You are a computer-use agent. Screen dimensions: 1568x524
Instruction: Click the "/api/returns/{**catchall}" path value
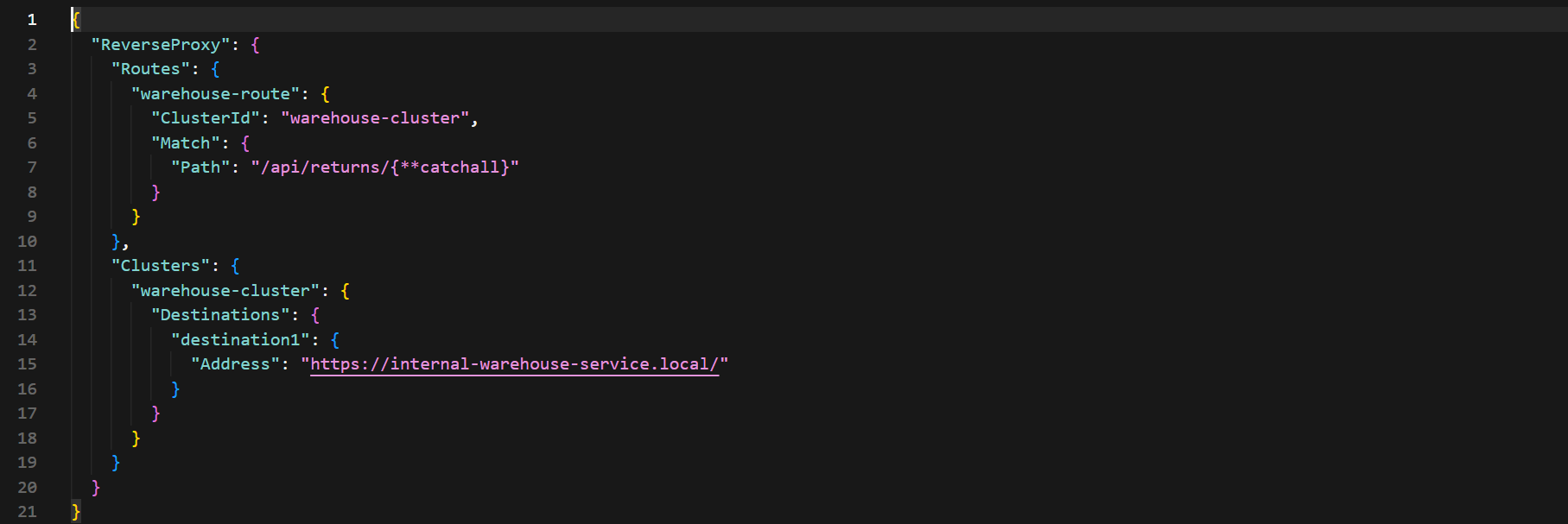385,167
